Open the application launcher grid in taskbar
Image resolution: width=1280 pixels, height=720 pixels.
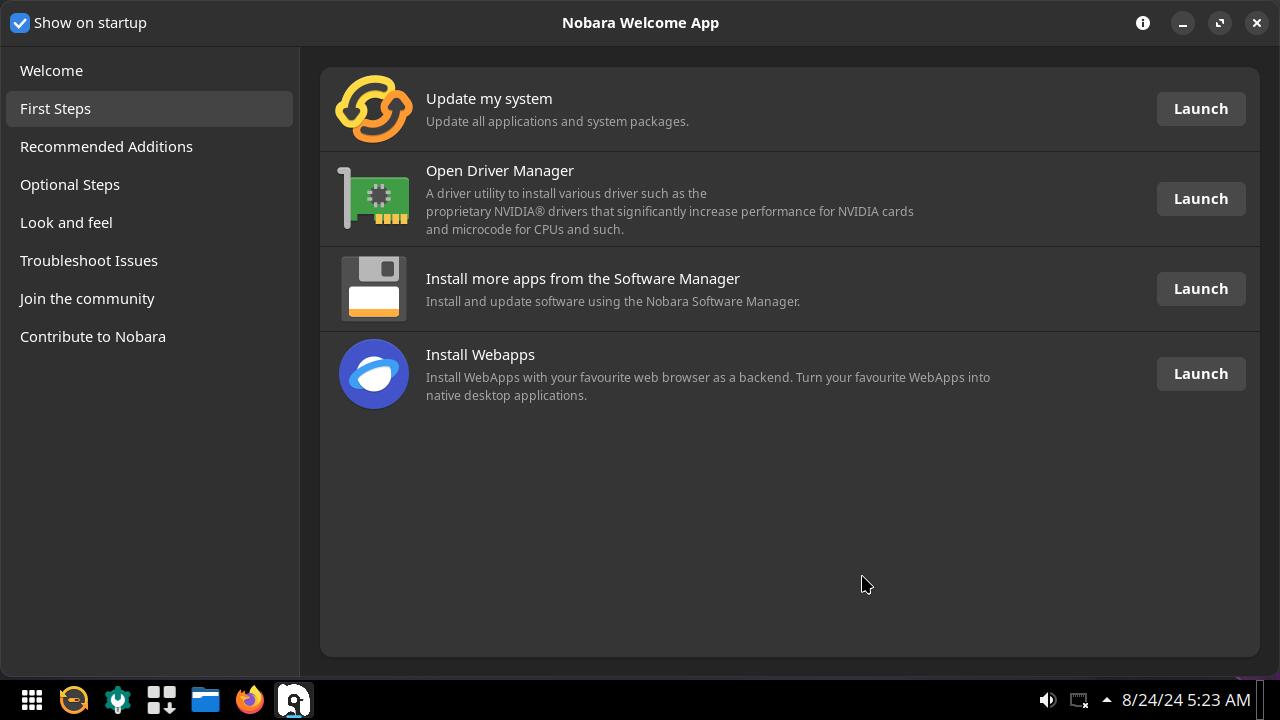(32, 700)
